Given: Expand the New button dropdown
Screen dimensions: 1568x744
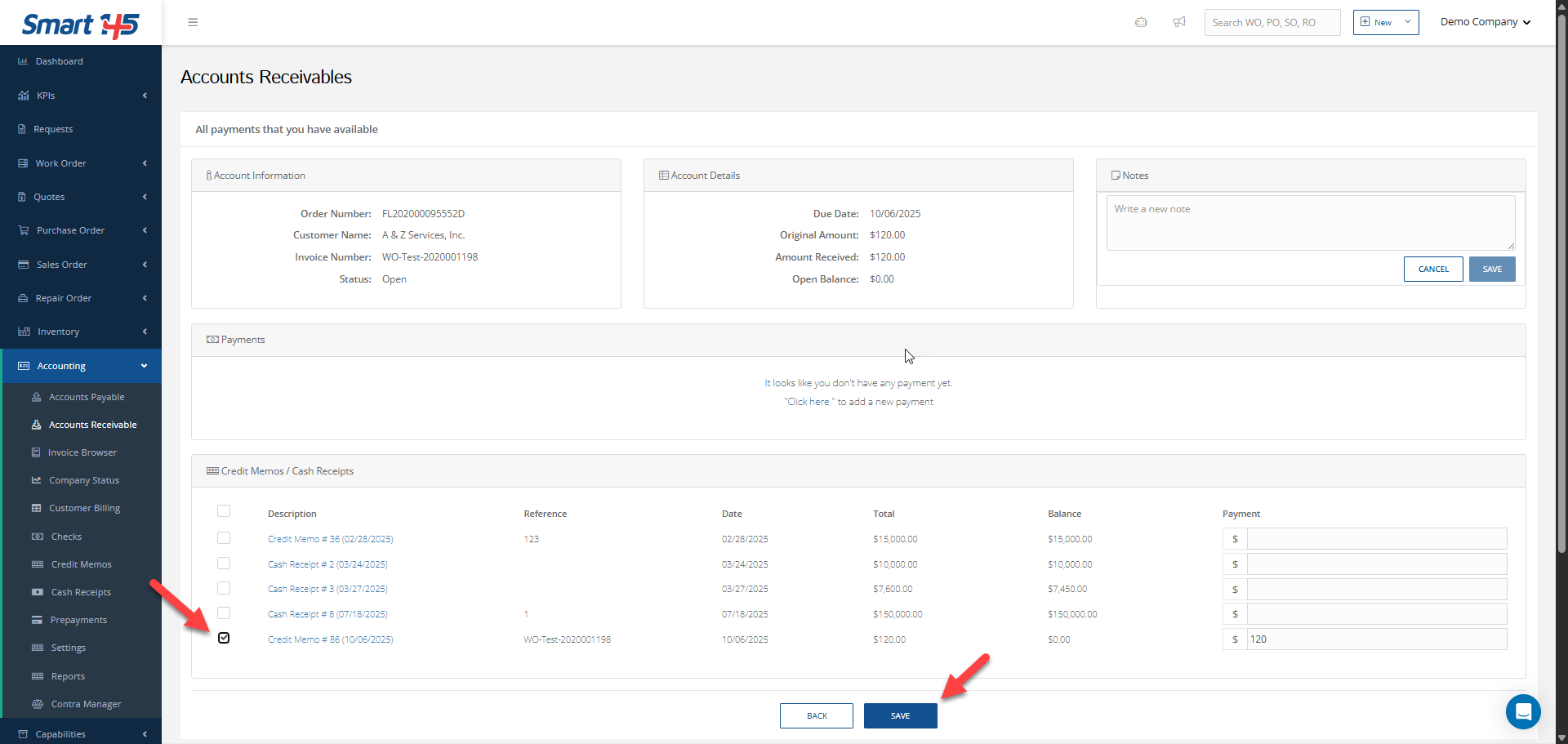Looking at the screenshot, I should click(x=1407, y=22).
